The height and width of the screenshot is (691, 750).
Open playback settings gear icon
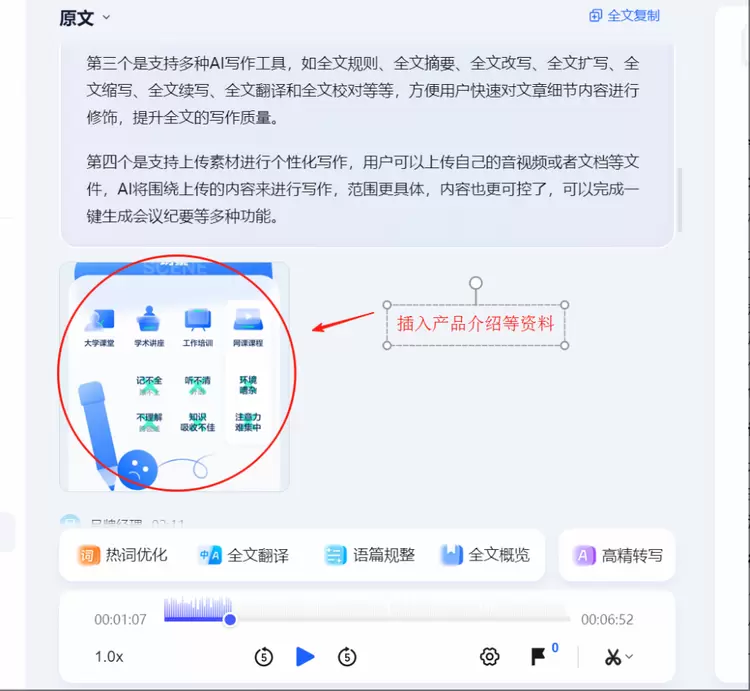coord(489,657)
